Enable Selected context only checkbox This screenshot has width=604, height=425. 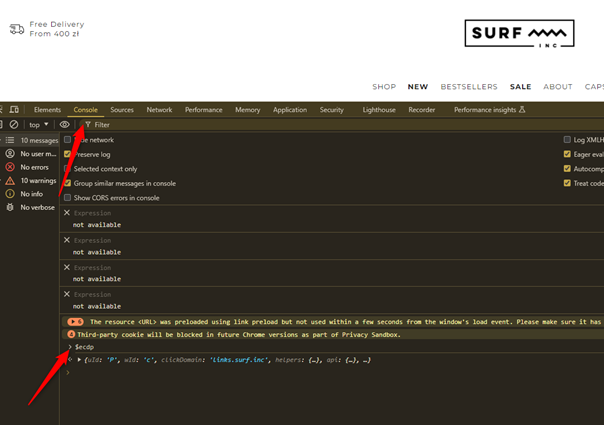pyautogui.click(x=68, y=169)
